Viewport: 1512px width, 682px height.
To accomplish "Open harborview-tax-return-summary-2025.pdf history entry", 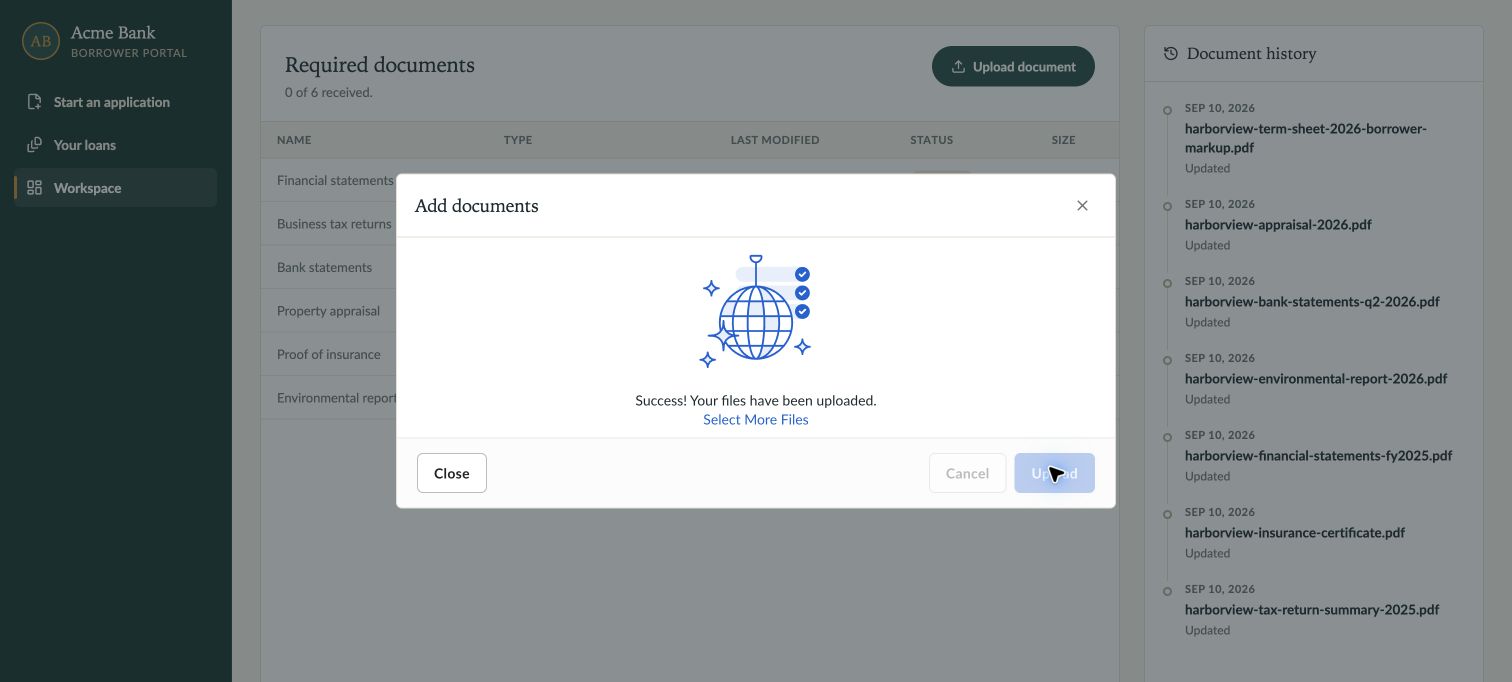I will click(1312, 610).
